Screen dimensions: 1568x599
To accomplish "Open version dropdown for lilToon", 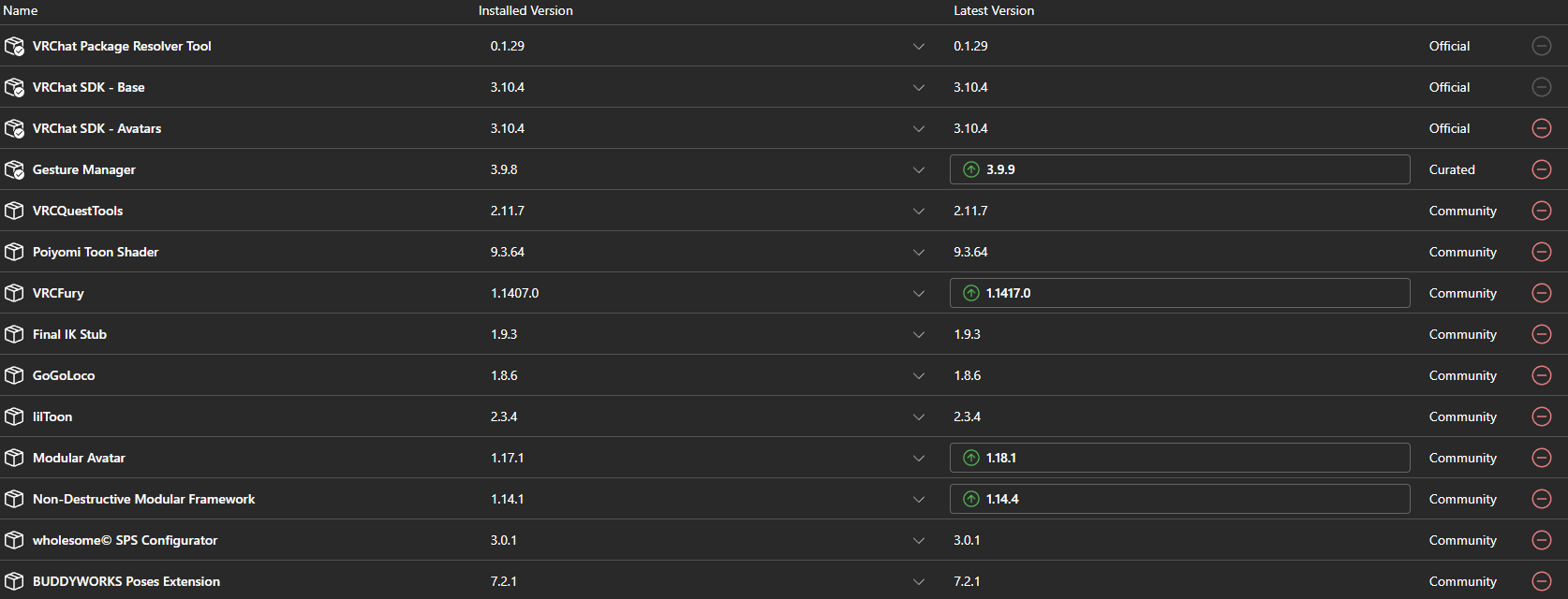I will point(919,417).
